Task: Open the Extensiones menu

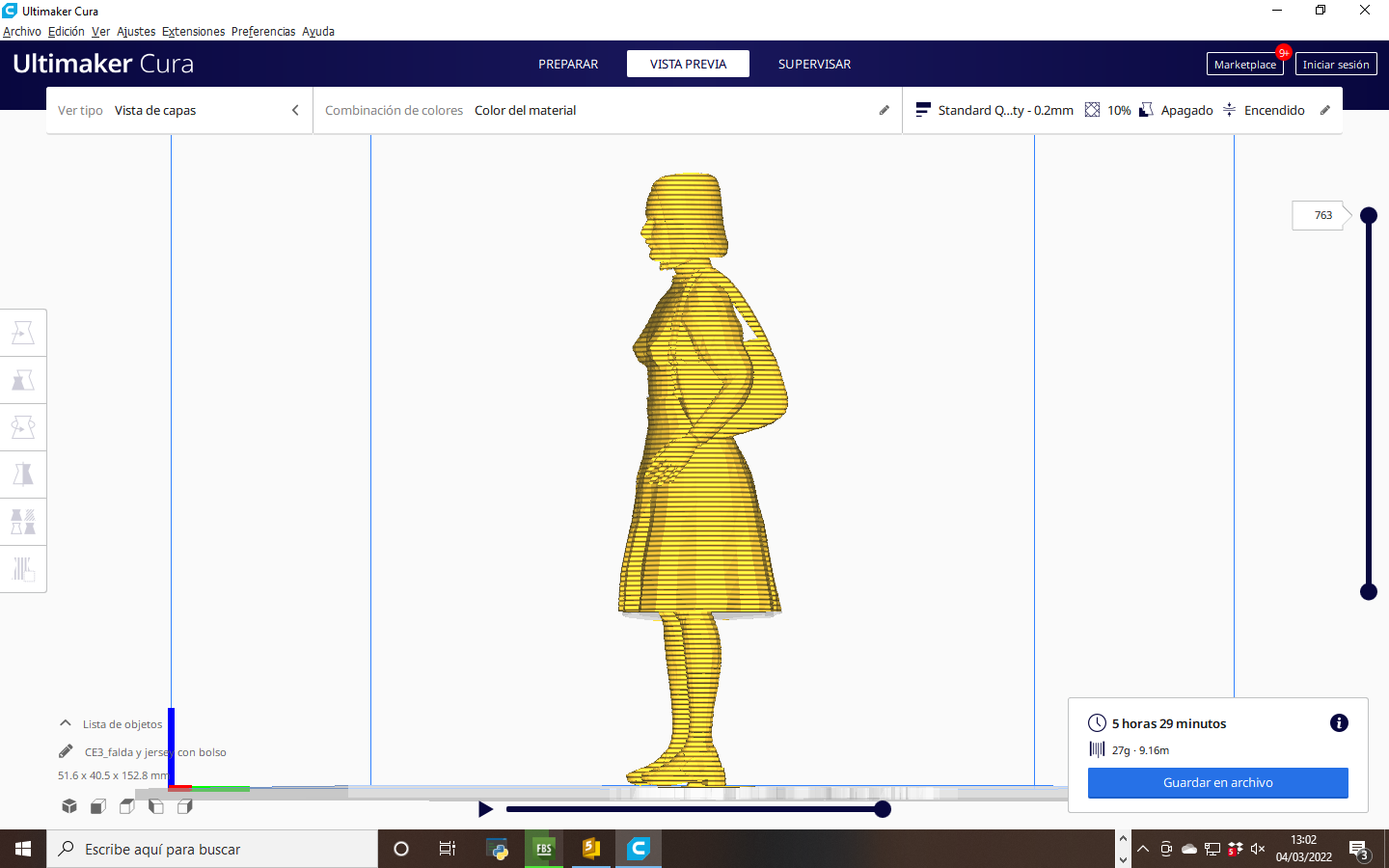Action: coord(193,31)
